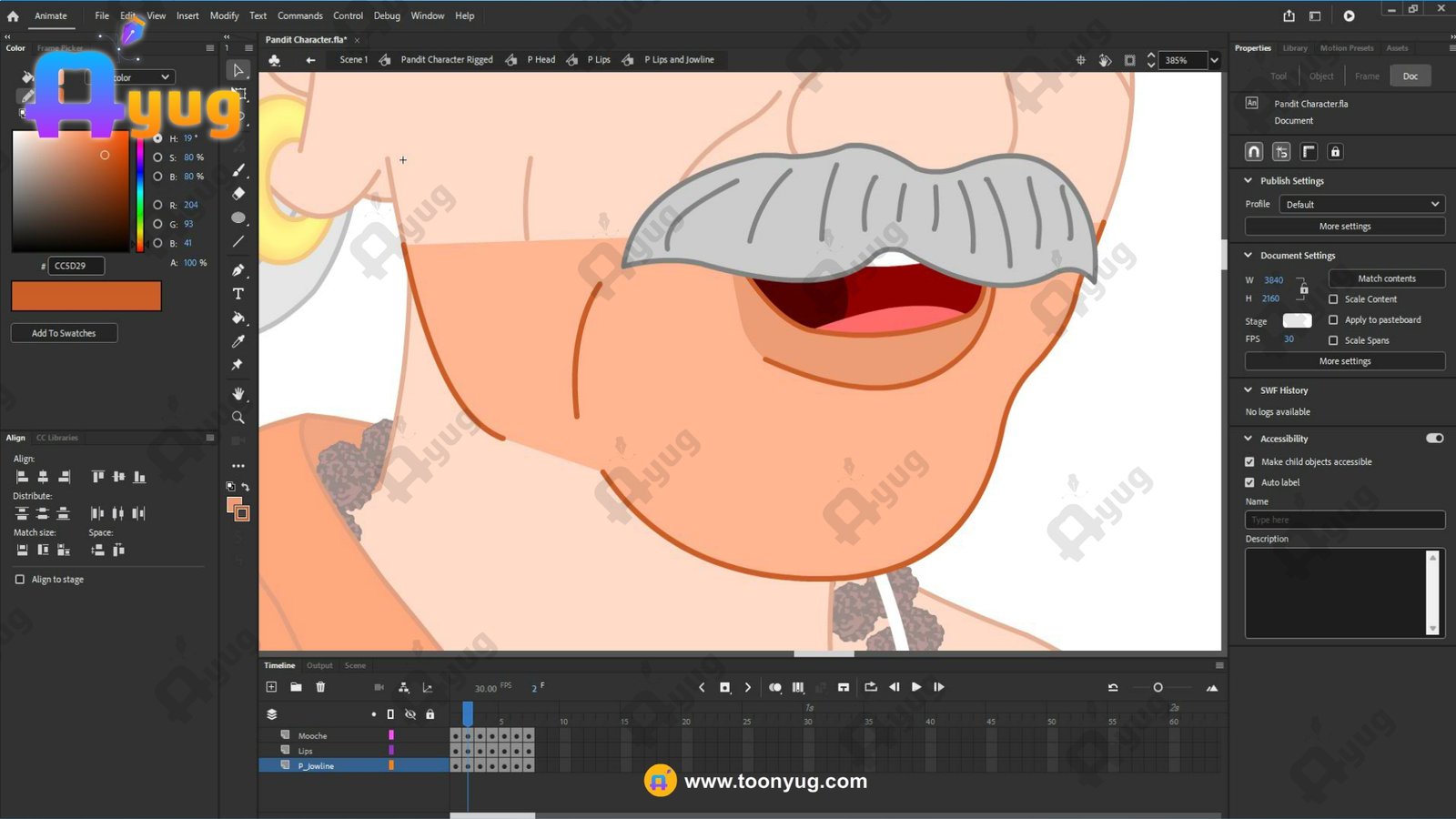Image resolution: width=1456 pixels, height=819 pixels.
Task: Switch to the Library panel tab
Action: point(1295,48)
